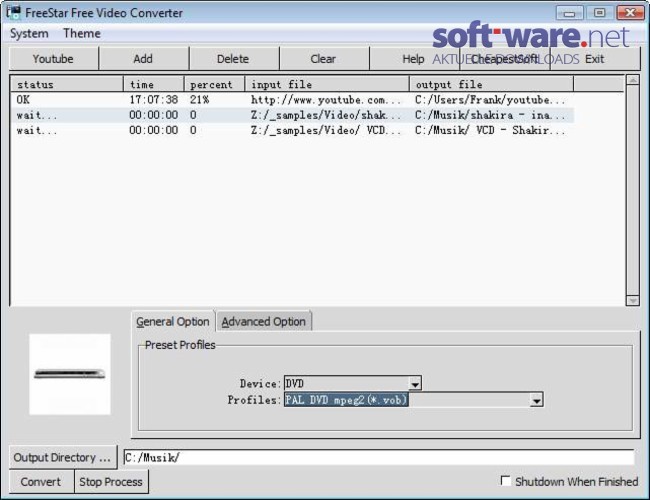
Task: Open the Theme menu
Action: 82,34
